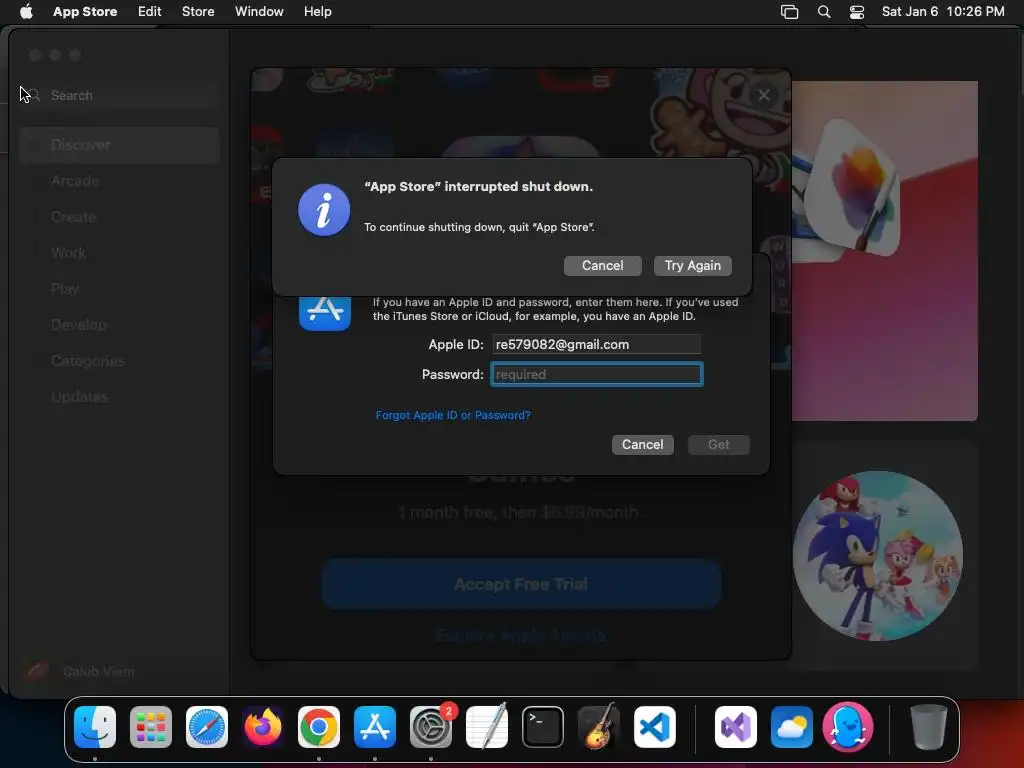Click Accept Free Trial button

(521, 584)
